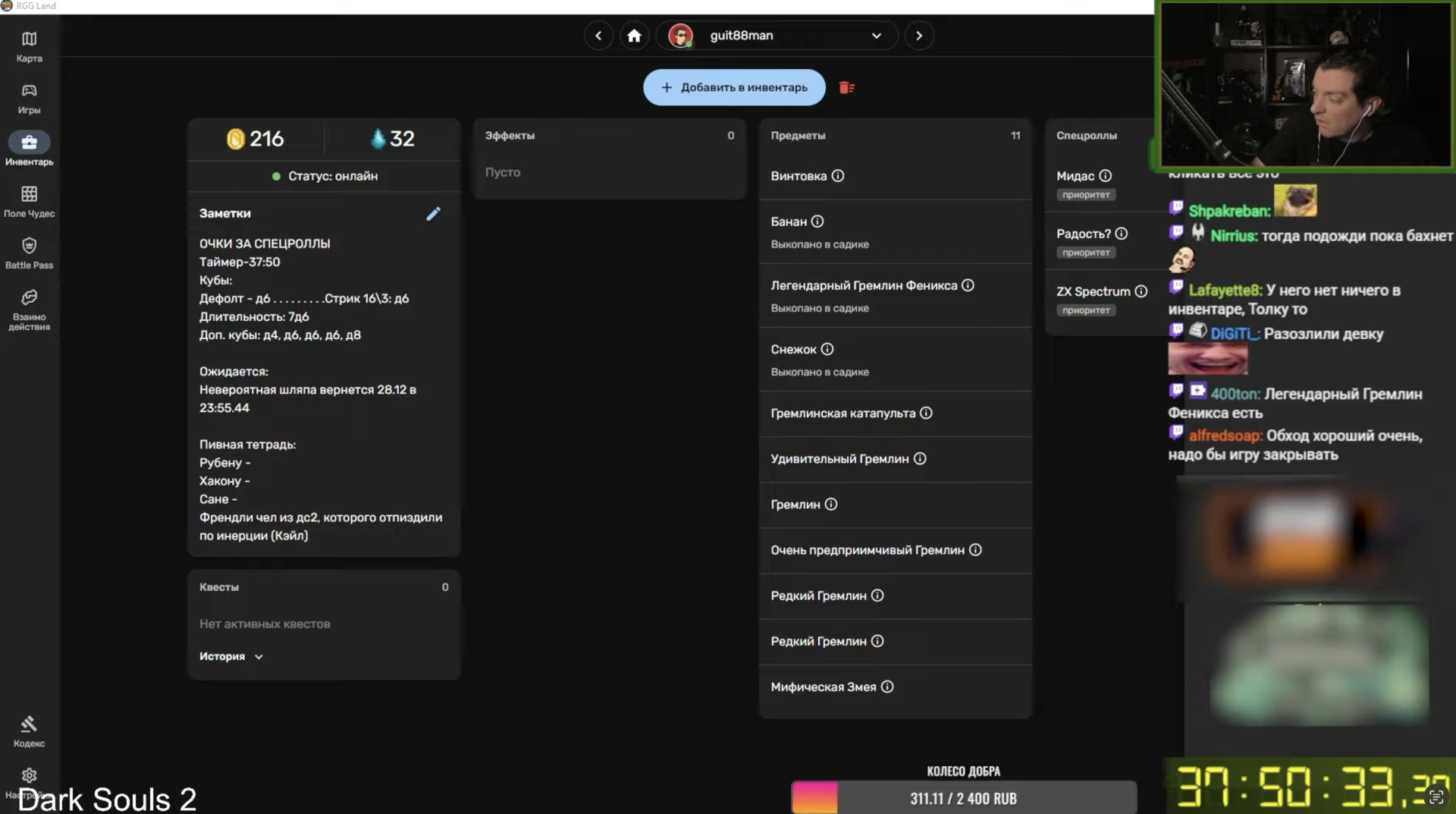The image size is (1456, 814).
Task: Click Добавить в инвентарь button
Action: click(x=733, y=87)
